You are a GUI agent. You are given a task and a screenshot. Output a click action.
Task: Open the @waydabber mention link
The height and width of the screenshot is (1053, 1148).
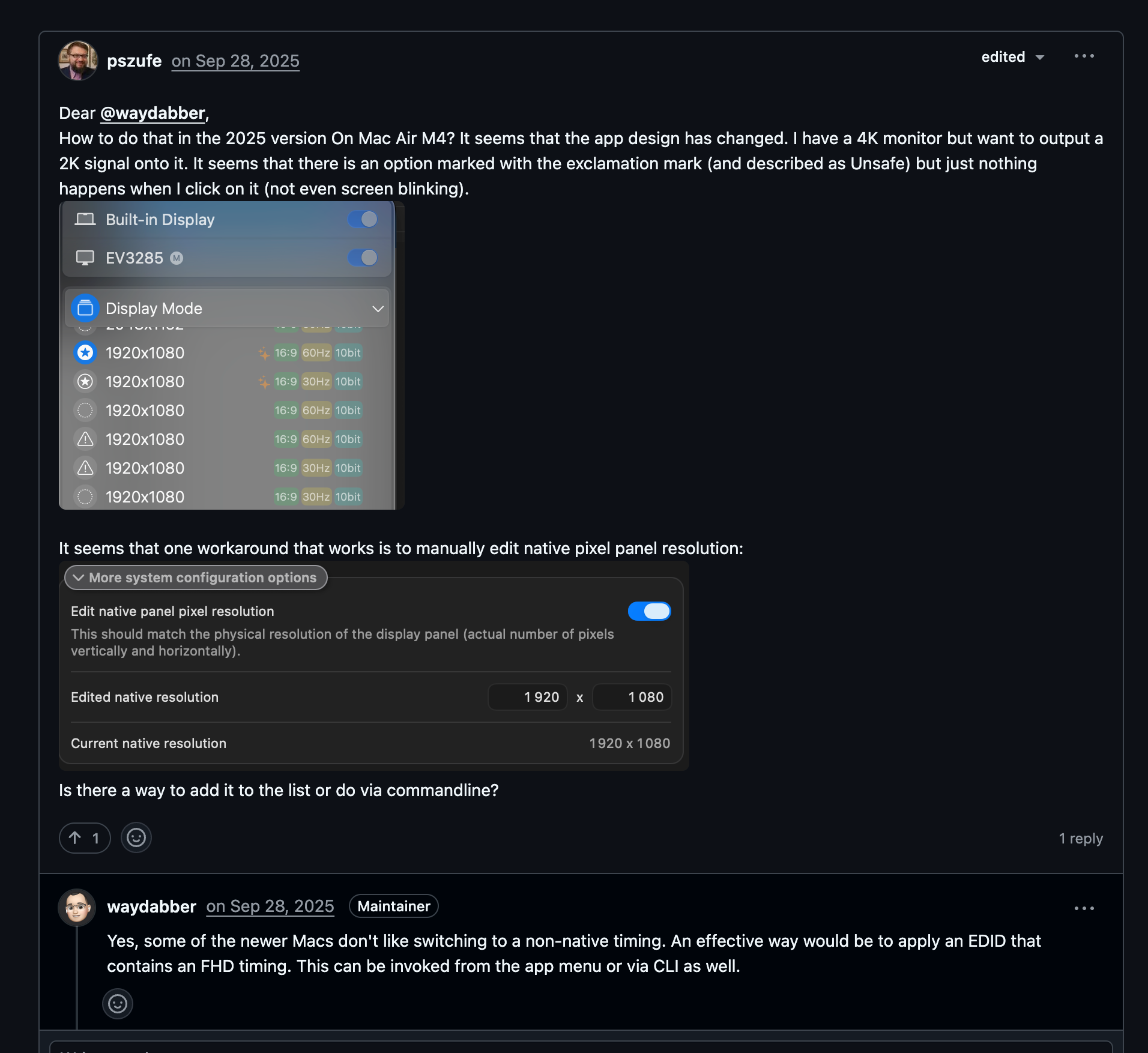click(x=153, y=113)
